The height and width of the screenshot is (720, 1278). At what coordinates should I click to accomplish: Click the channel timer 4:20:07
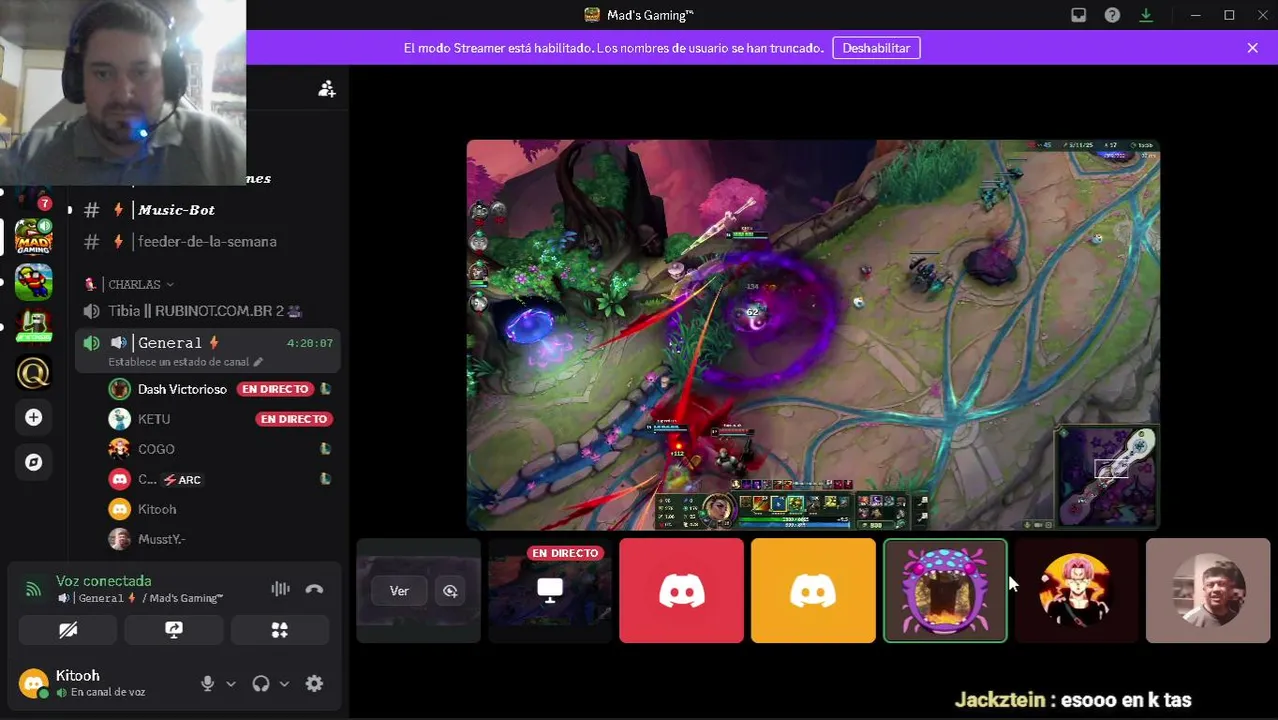pos(310,343)
